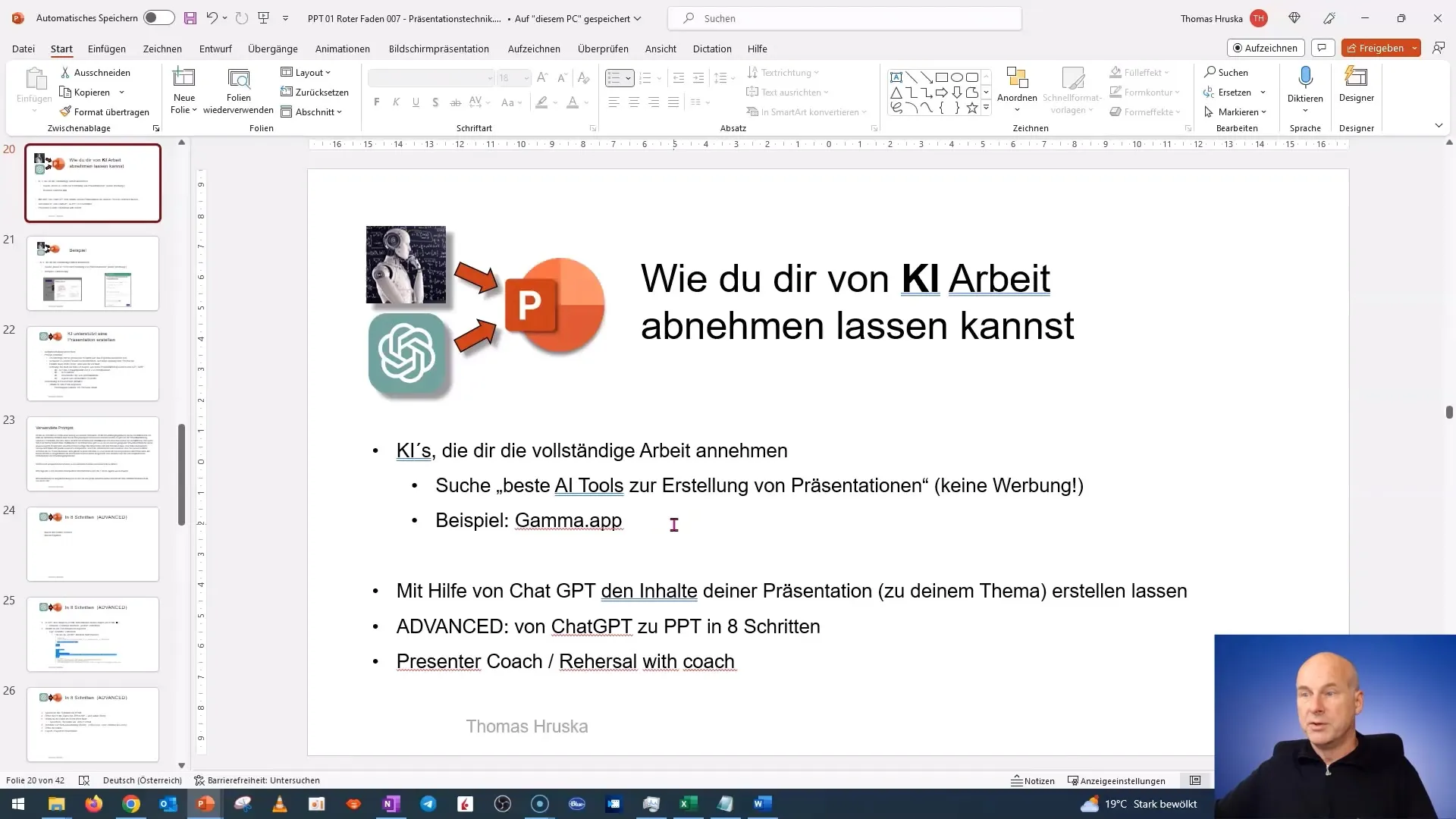This screenshot has height=819, width=1456.
Task: Center the text alignment
Action: tap(634, 102)
